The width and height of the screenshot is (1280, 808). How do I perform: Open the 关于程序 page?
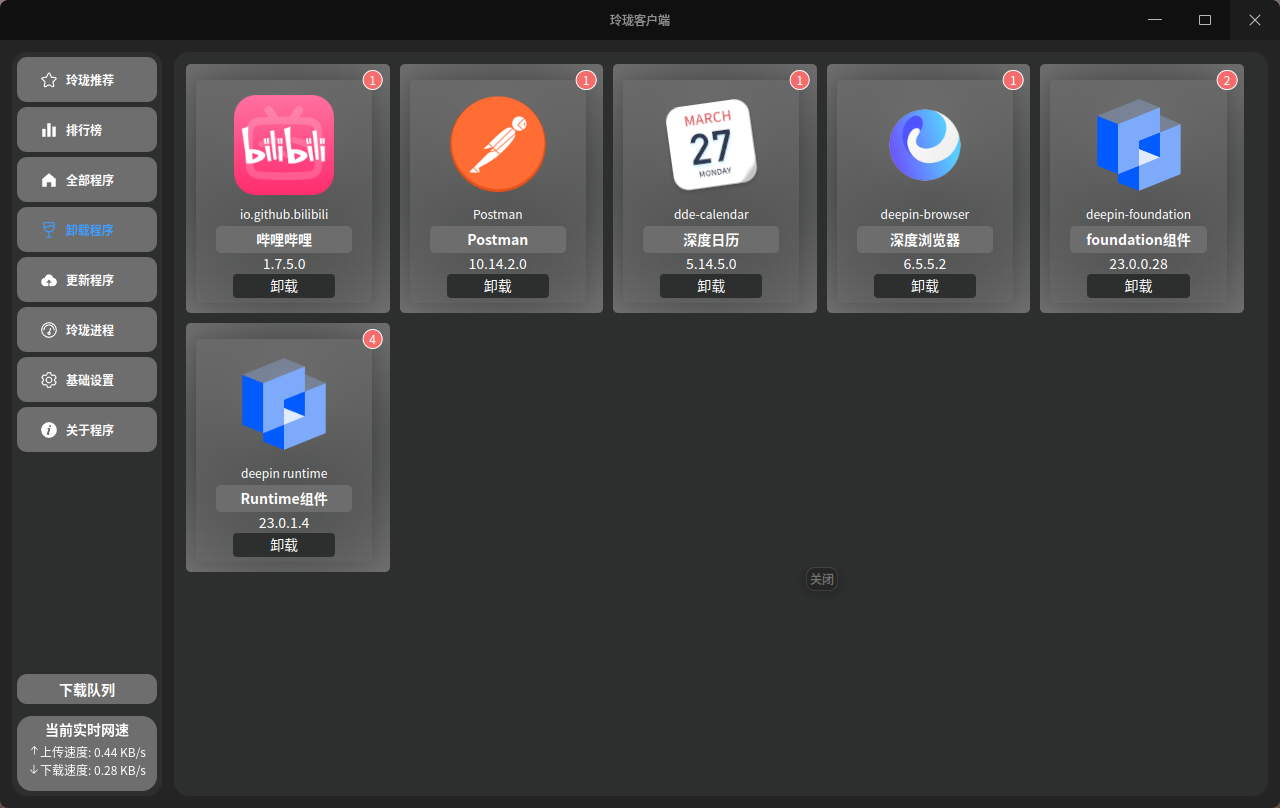pos(87,430)
